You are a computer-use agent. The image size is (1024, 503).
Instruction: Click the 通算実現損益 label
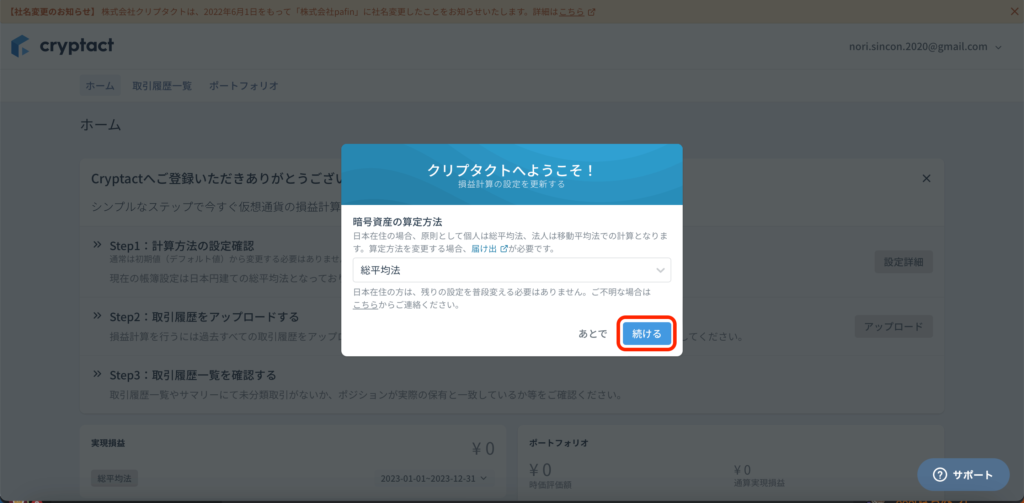click(759, 483)
